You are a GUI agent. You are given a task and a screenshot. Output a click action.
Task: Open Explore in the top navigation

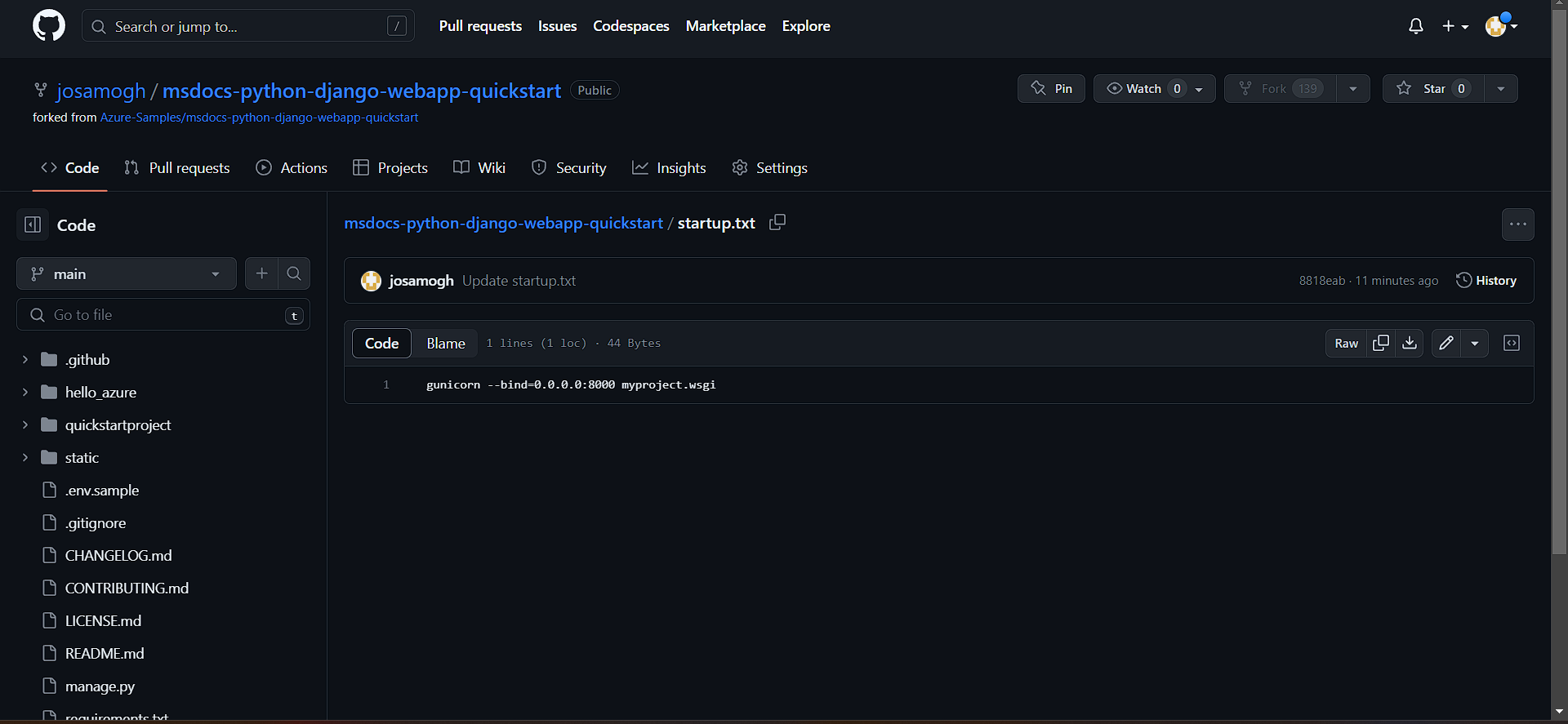click(x=806, y=26)
